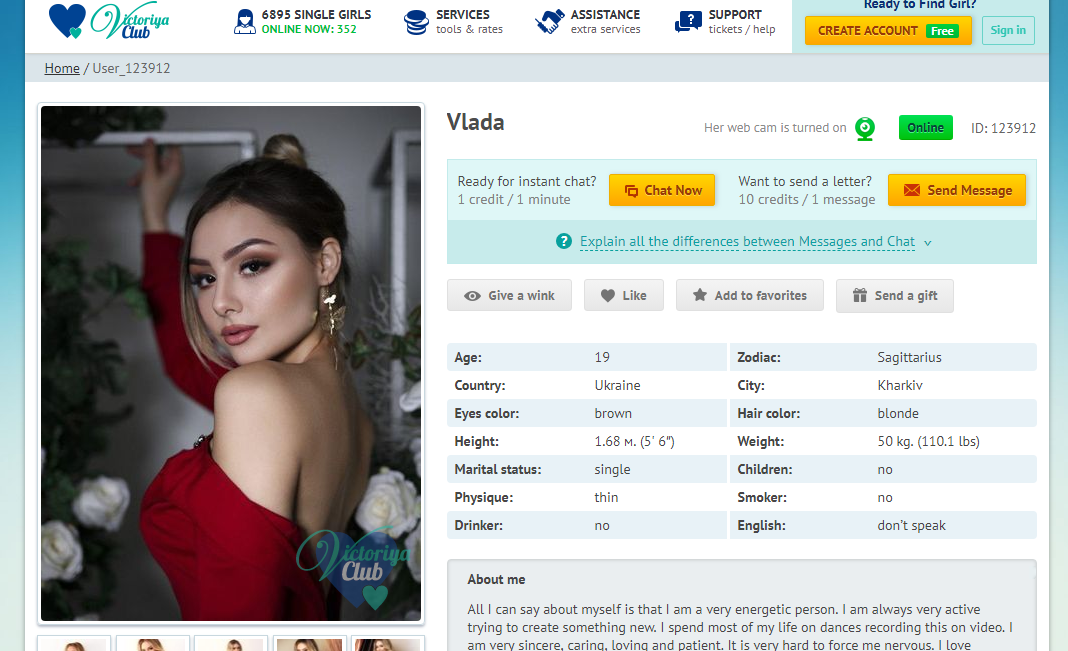This screenshot has height=651, width=1068.
Task: Click the Send a gift button
Action: 895,296
